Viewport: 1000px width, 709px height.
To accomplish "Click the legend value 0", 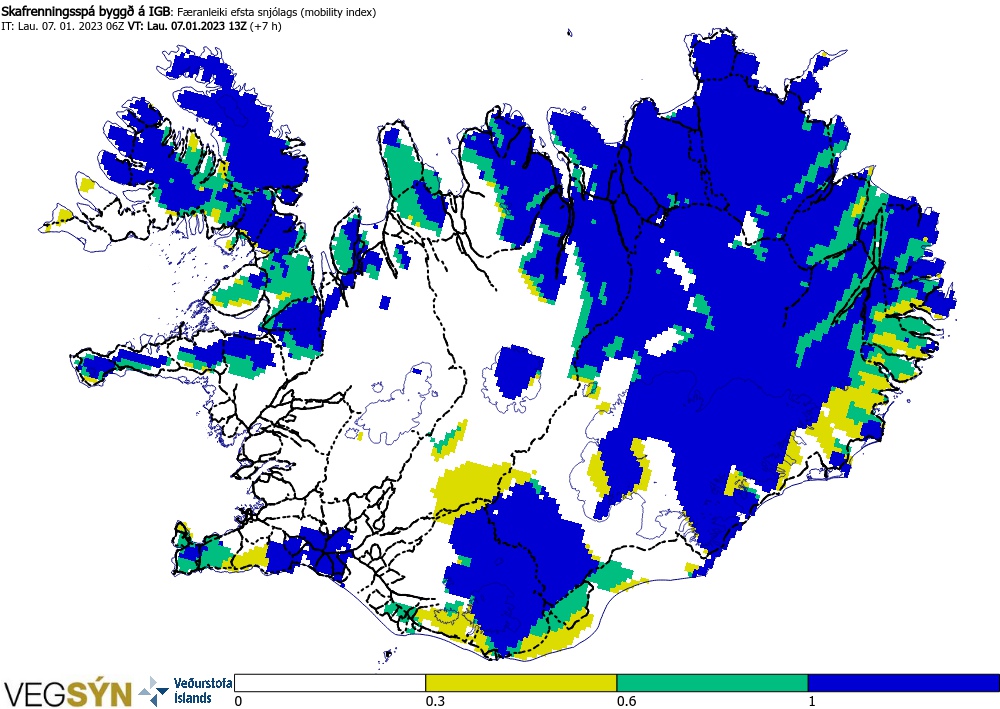I will pyautogui.click(x=239, y=701).
